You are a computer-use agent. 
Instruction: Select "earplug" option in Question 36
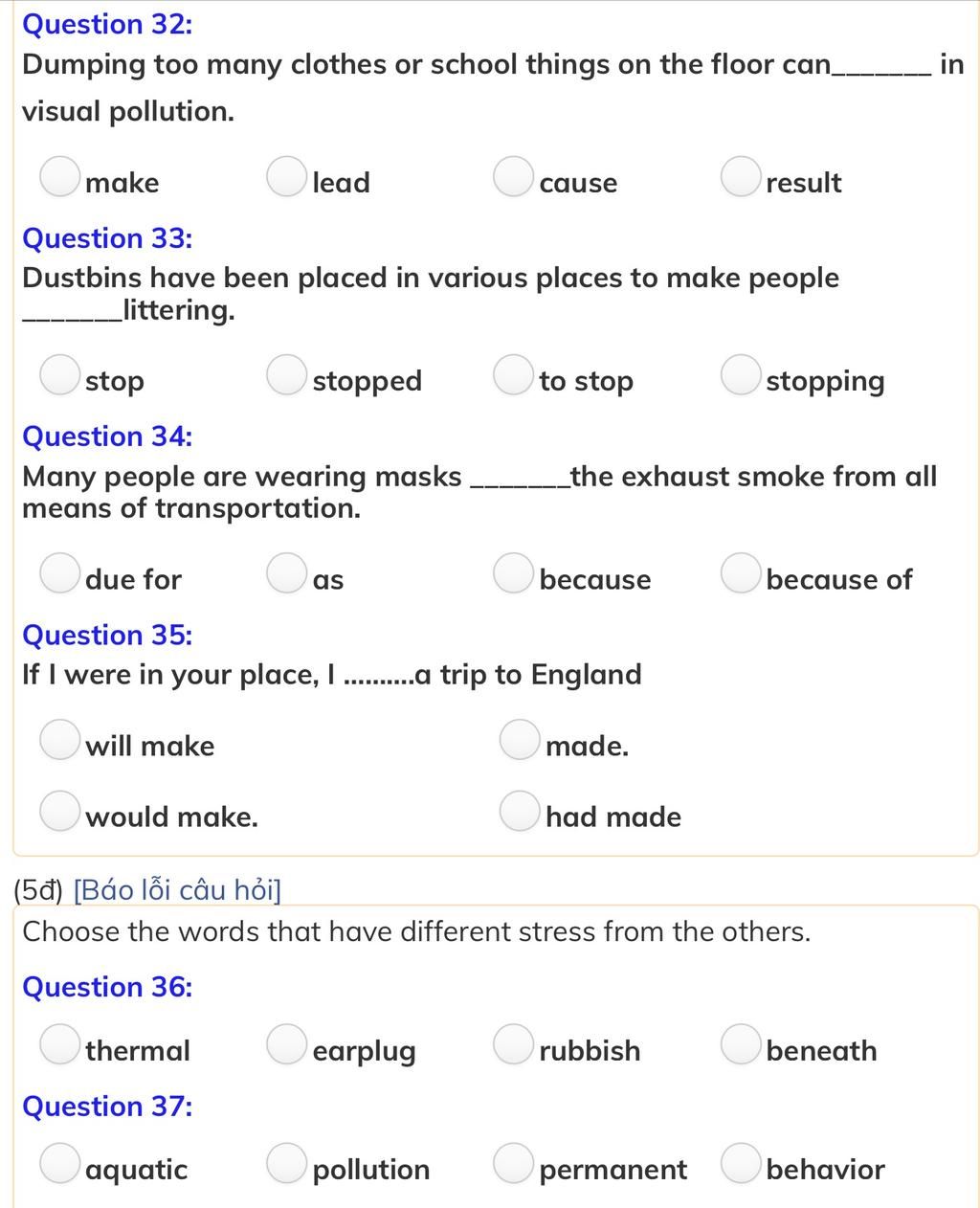point(286,1044)
